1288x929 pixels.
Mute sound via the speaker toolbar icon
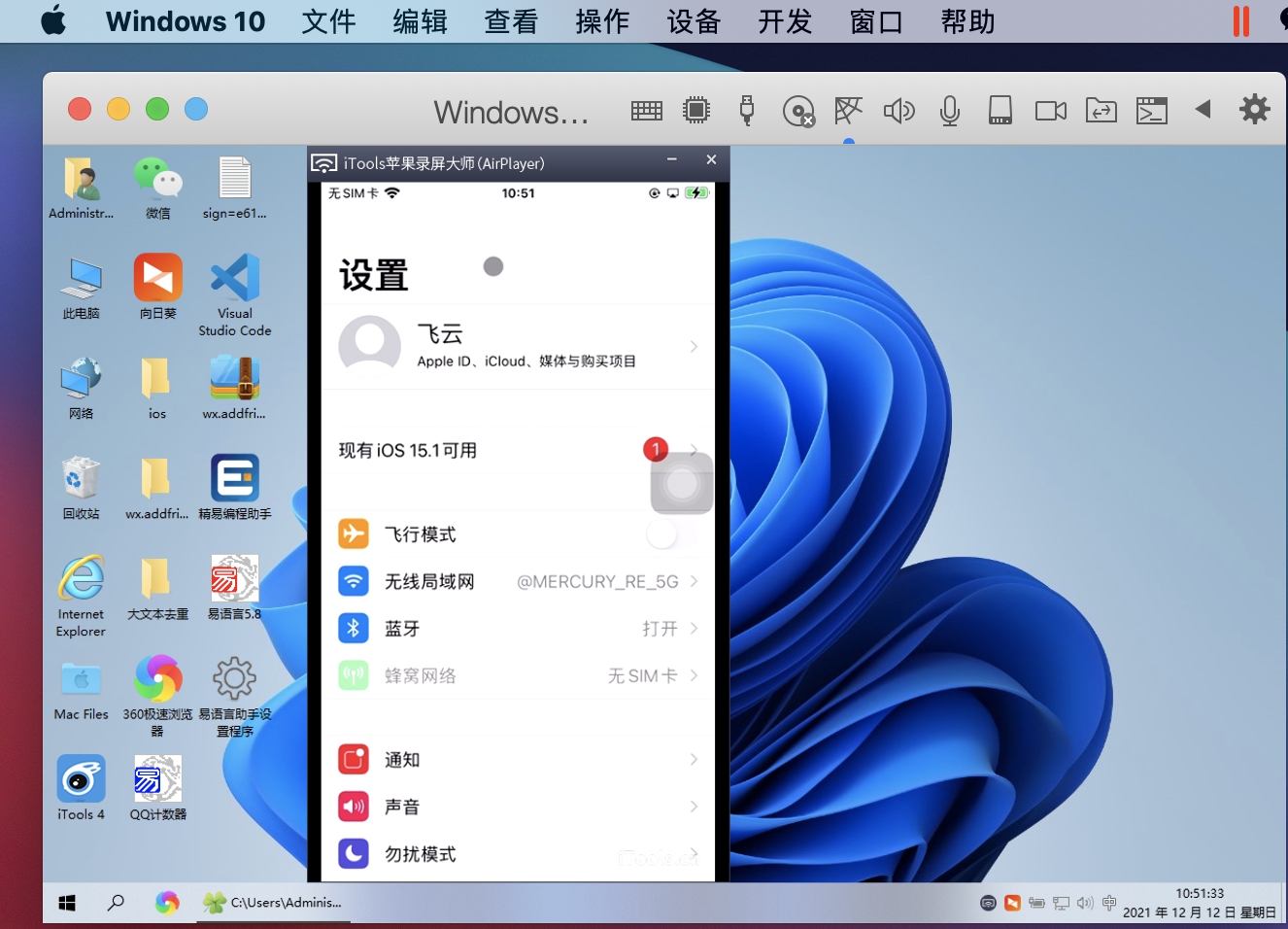pyautogui.click(x=898, y=111)
